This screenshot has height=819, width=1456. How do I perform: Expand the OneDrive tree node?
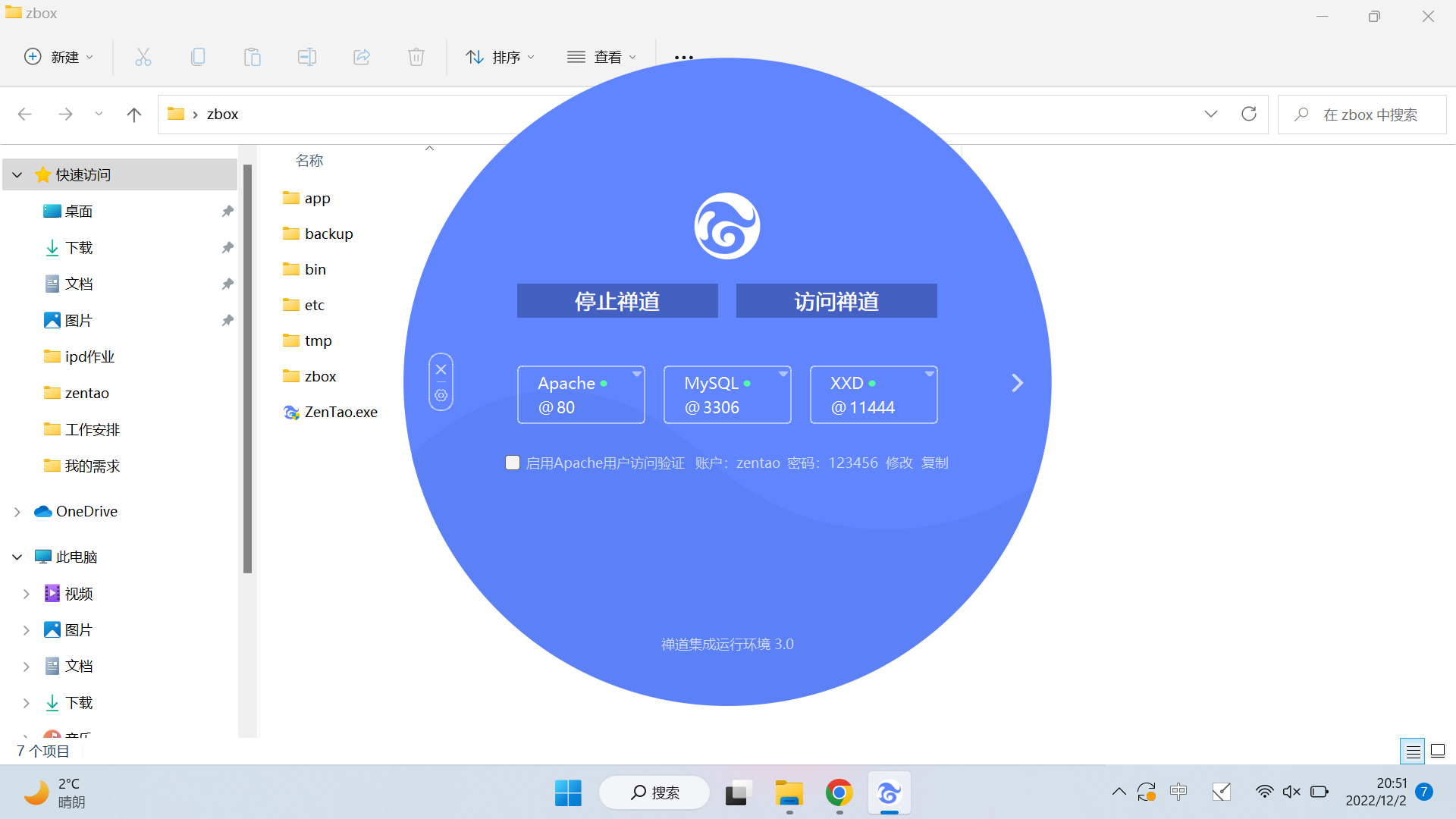[17, 512]
